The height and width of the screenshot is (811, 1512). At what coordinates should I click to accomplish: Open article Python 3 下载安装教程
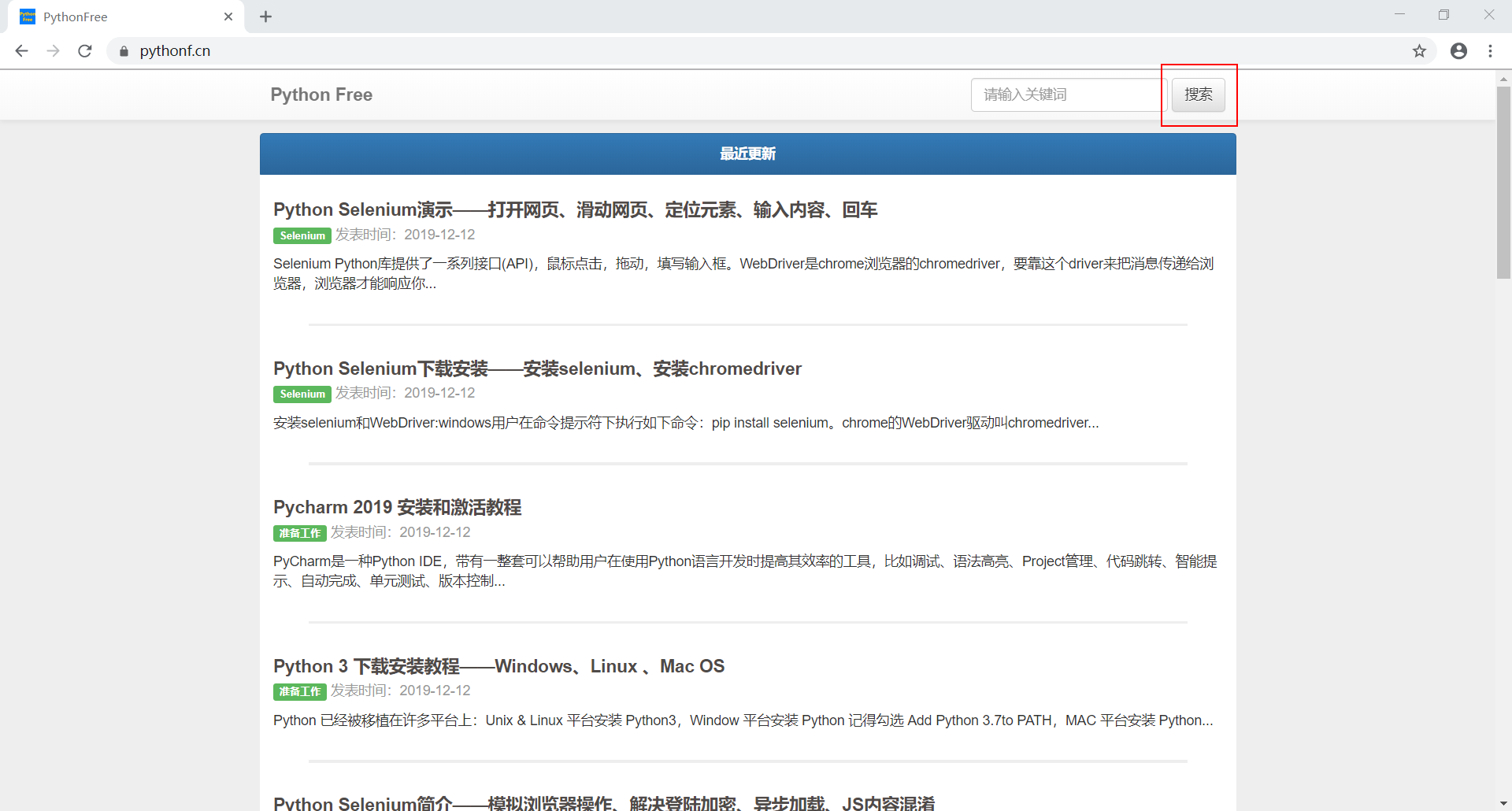click(x=498, y=666)
